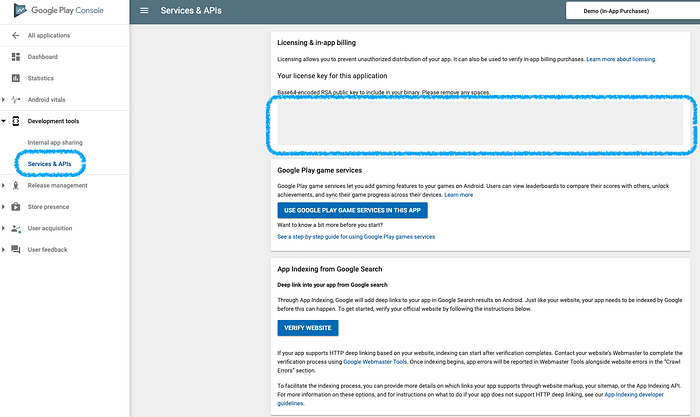Screen dimensions: 700x417
Task: Go to All applications
Action: pyautogui.click(x=49, y=35)
